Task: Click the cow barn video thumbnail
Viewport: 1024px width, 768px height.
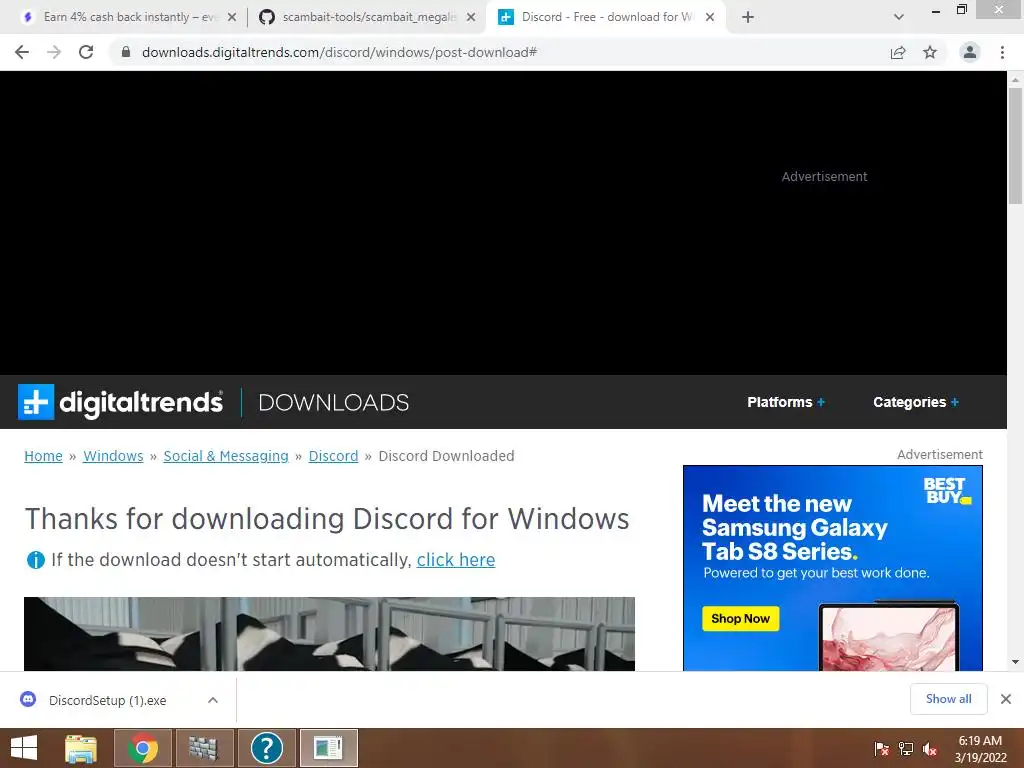Action: [329, 633]
